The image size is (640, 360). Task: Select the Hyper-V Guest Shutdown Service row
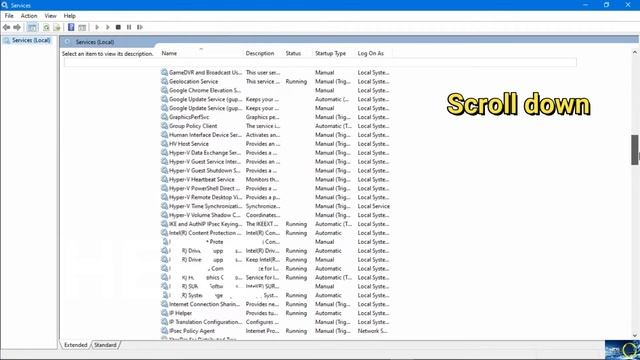pos(276,171)
